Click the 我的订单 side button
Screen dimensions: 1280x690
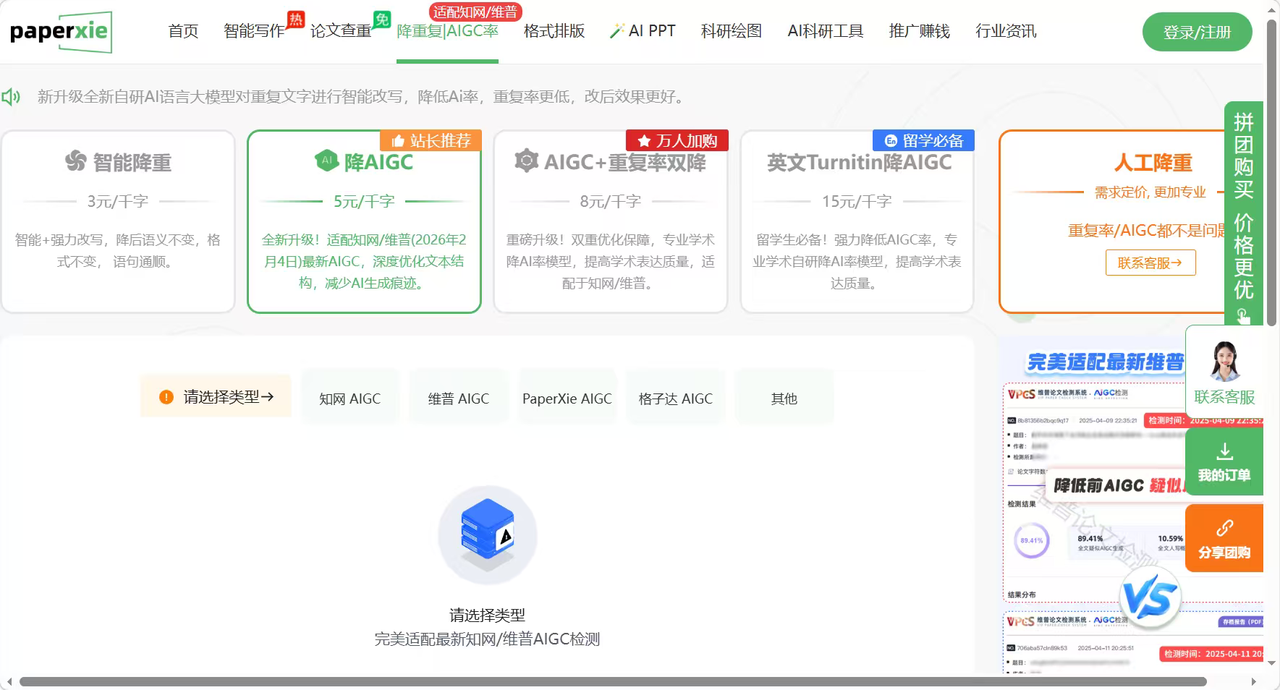point(1224,461)
